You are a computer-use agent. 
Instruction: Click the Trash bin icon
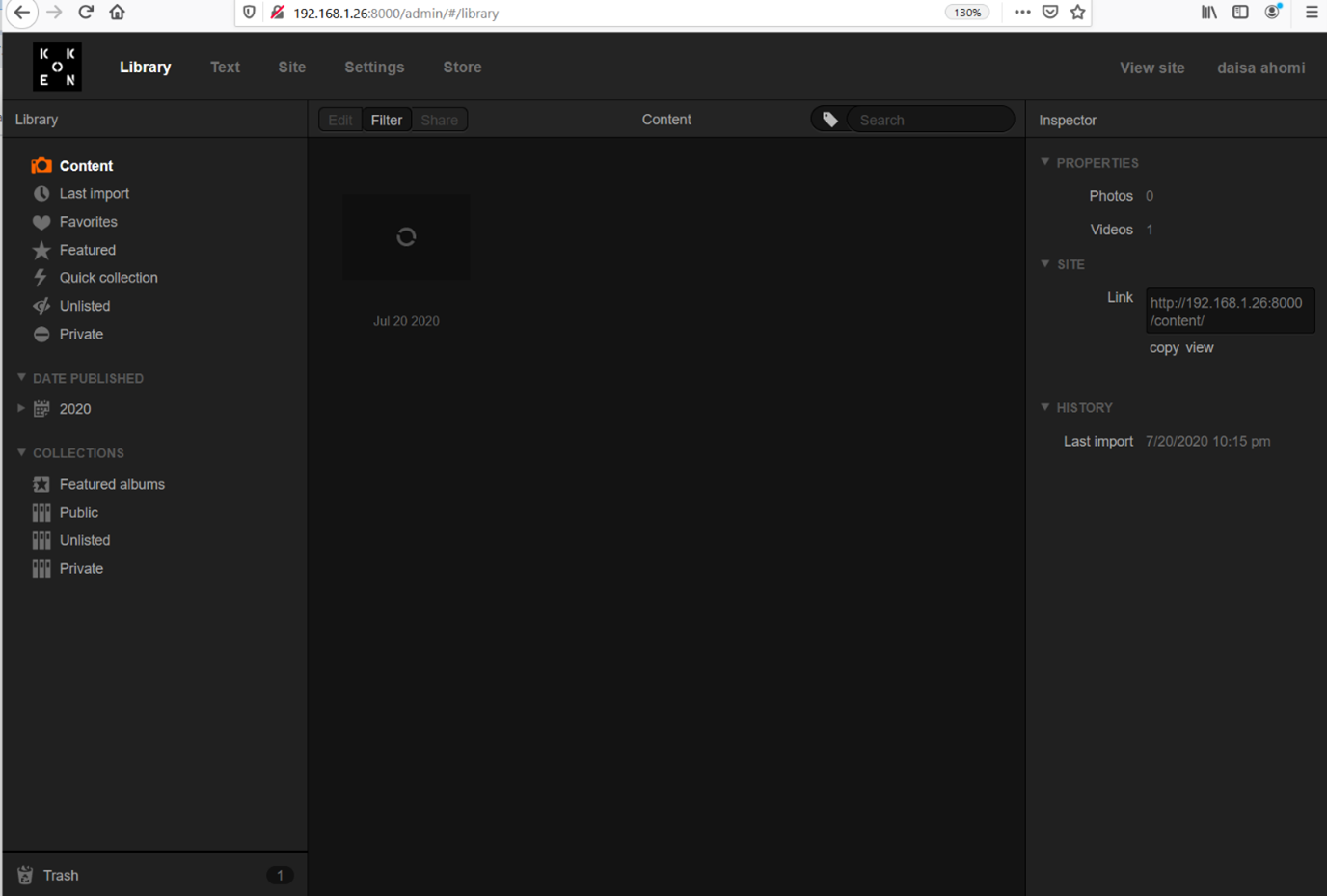(25, 875)
